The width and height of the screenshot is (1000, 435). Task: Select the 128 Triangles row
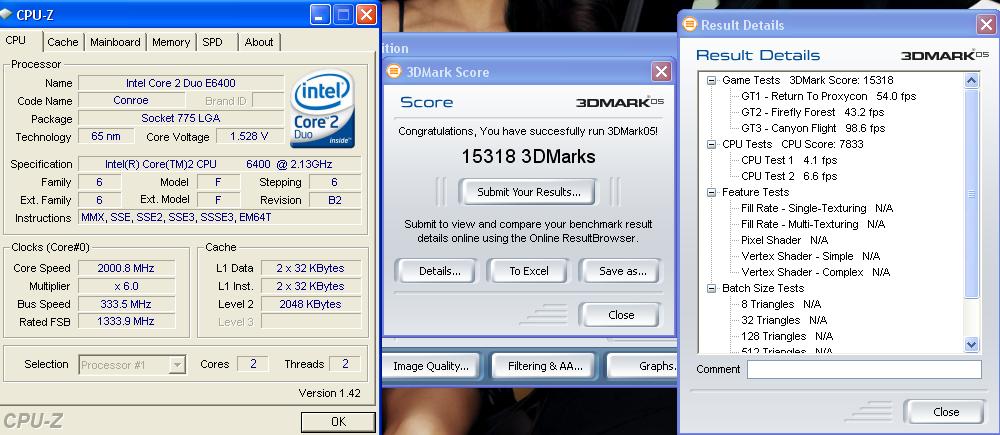787,336
